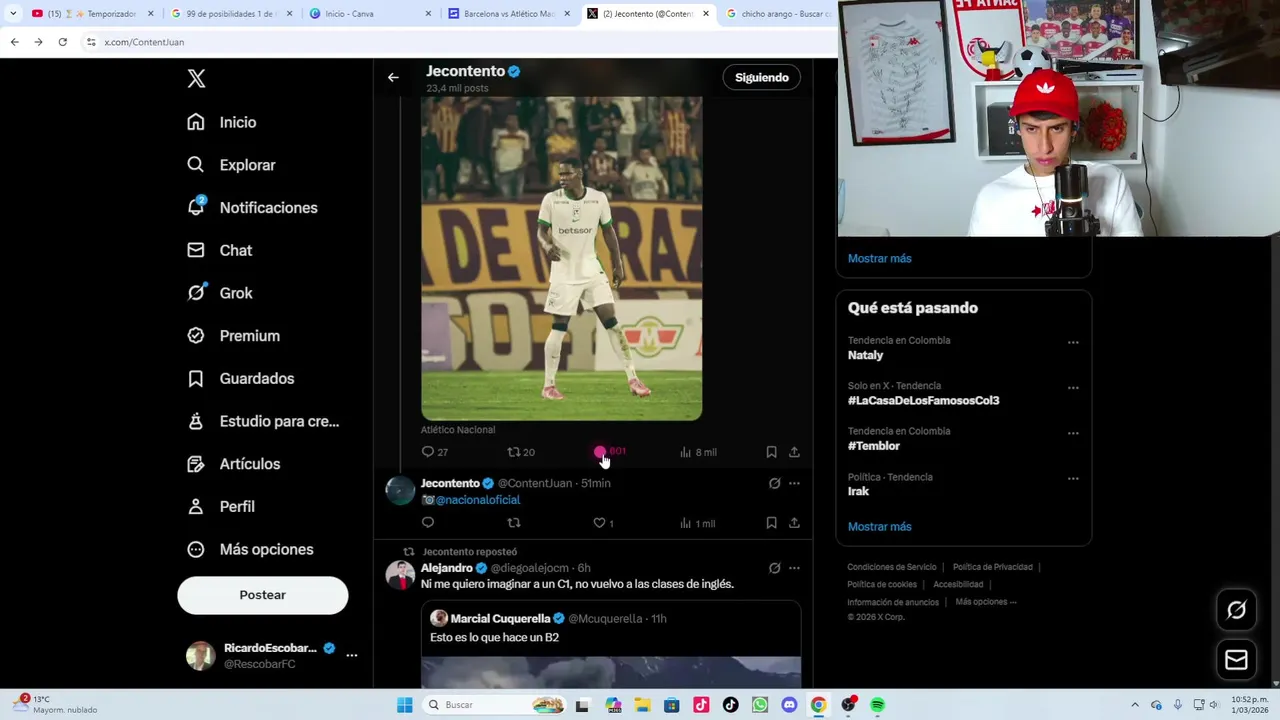
Task: Repost the @nacionaloficial post
Action: [x=514, y=523]
